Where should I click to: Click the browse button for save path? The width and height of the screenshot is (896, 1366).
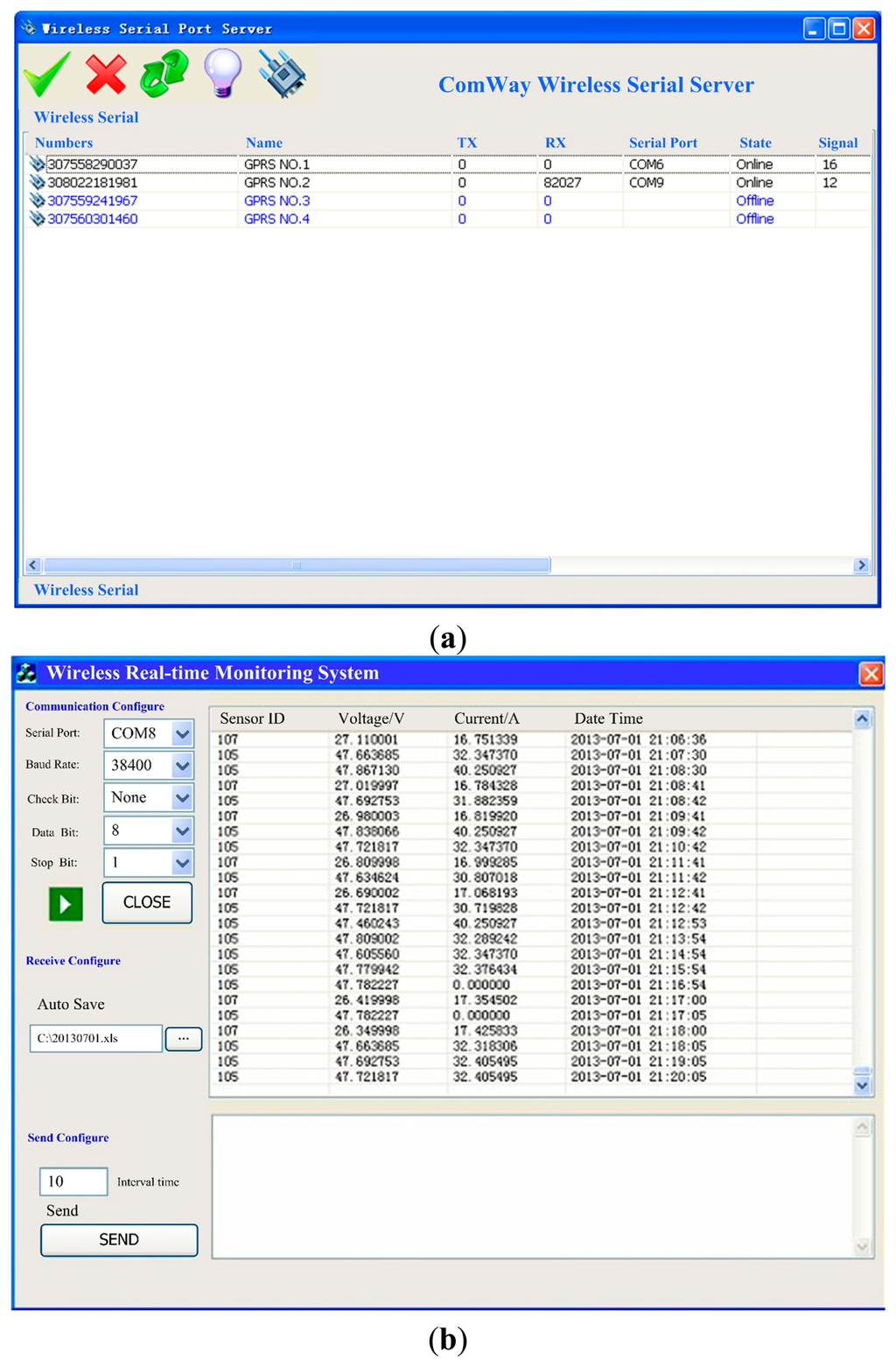point(184,1039)
